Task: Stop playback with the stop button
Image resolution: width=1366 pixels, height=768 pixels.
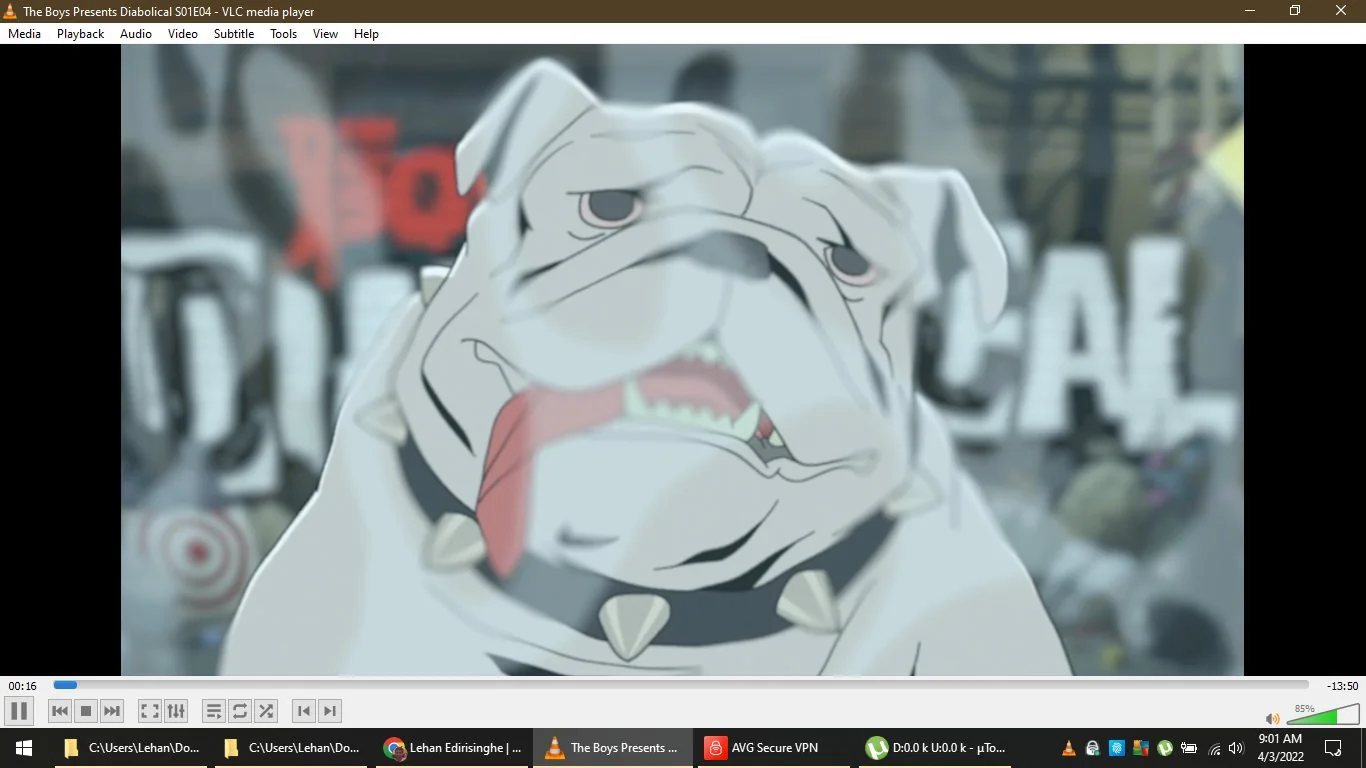Action: [x=86, y=711]
